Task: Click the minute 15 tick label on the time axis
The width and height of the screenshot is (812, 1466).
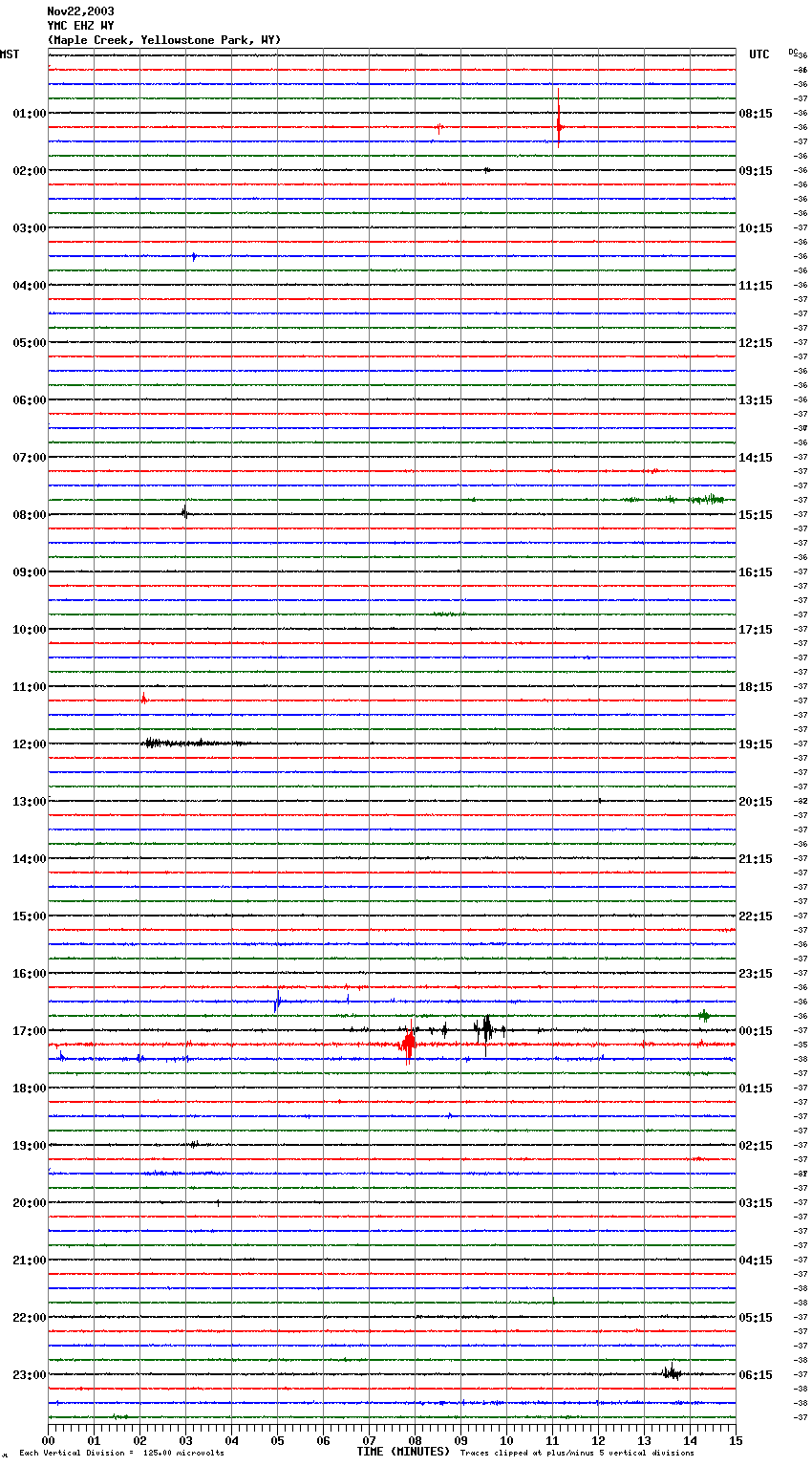Action: (736, 1441)
